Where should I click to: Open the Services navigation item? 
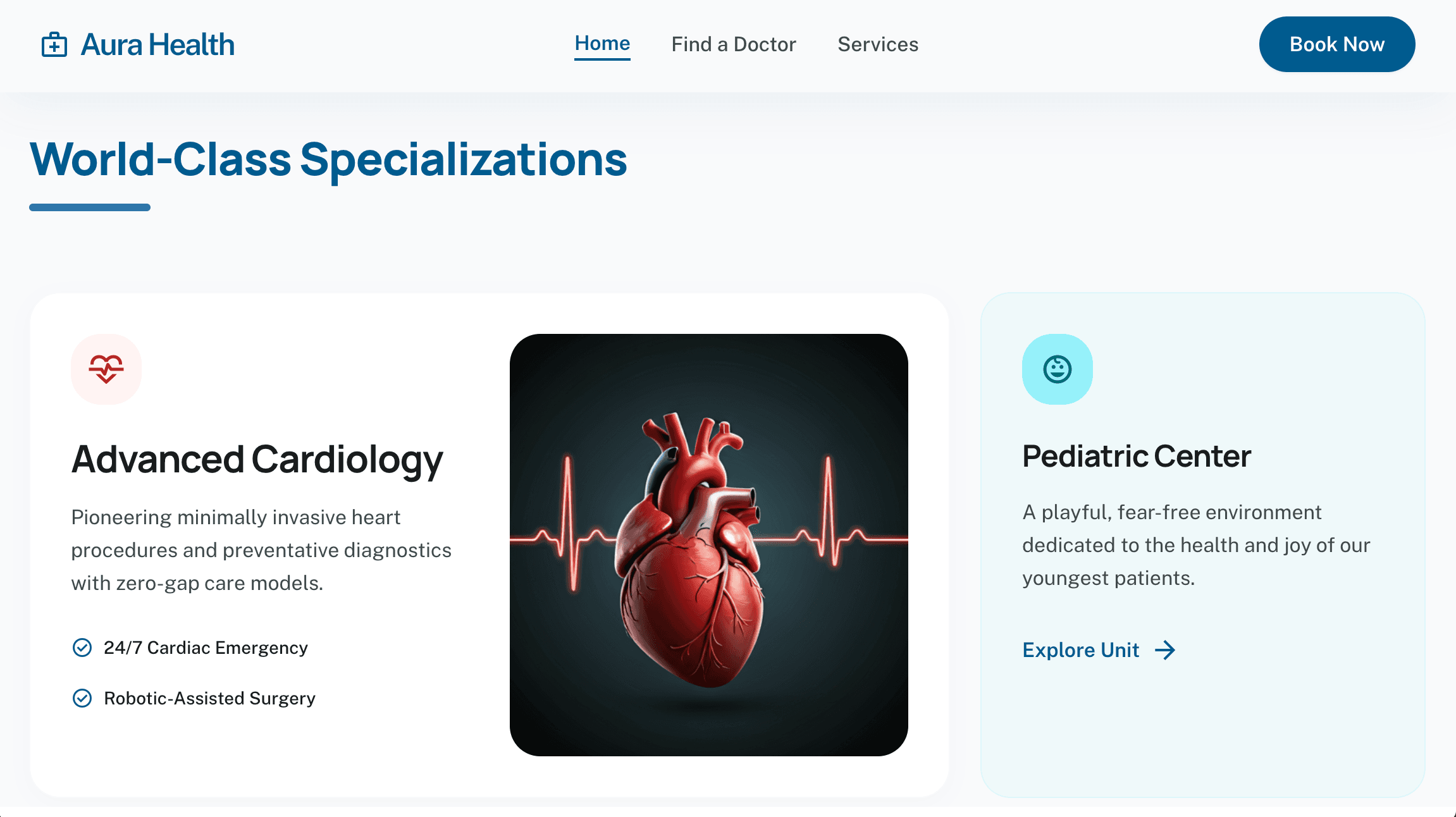[878, 44]
